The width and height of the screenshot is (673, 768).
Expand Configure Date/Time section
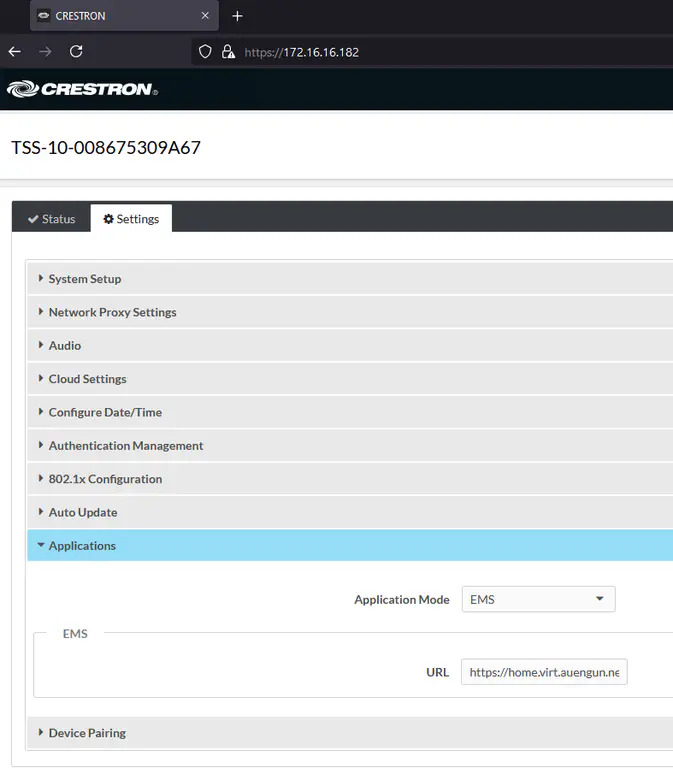[350, 412]
